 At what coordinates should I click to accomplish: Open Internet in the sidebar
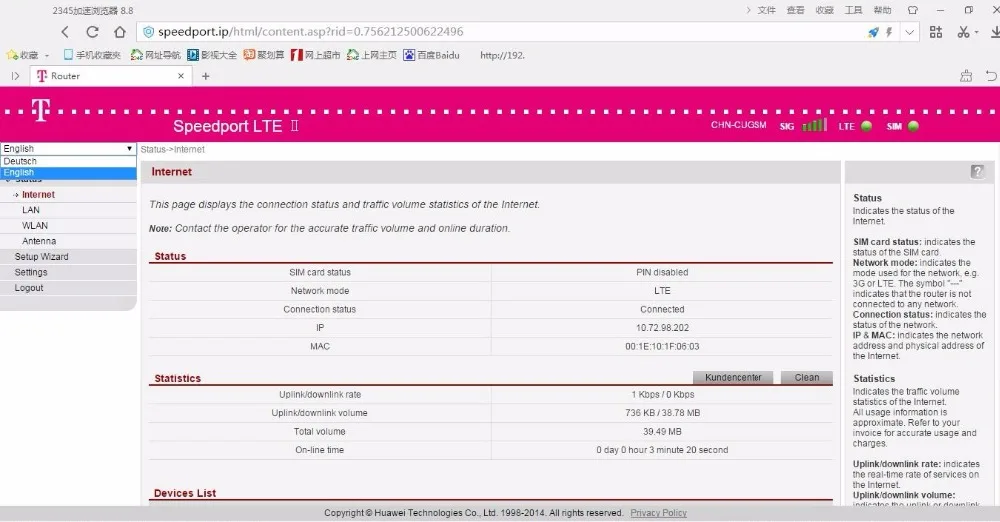[38, 195]
